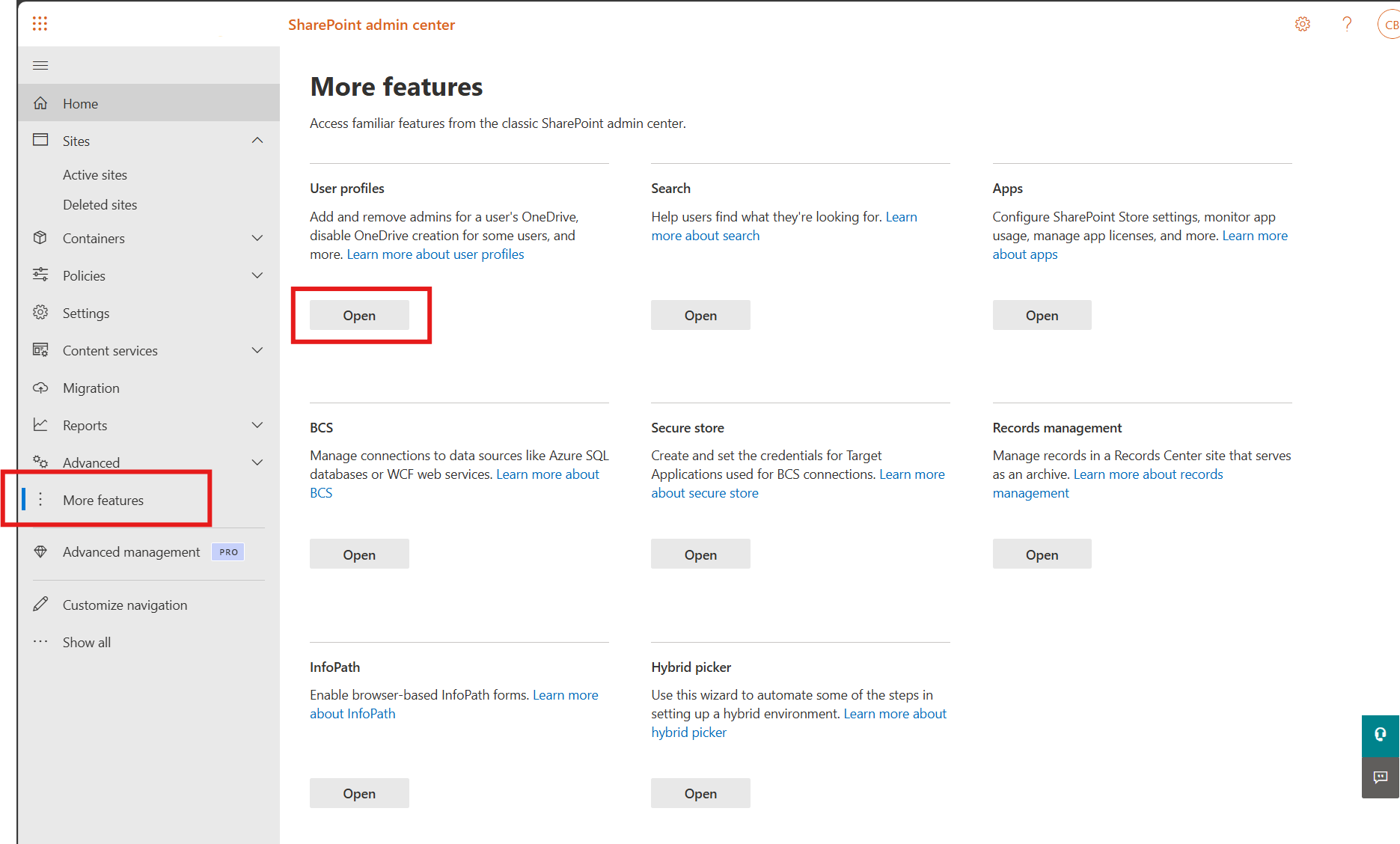Expand the Policies section chevron
Screen dimensions: 1400x844
257,275
